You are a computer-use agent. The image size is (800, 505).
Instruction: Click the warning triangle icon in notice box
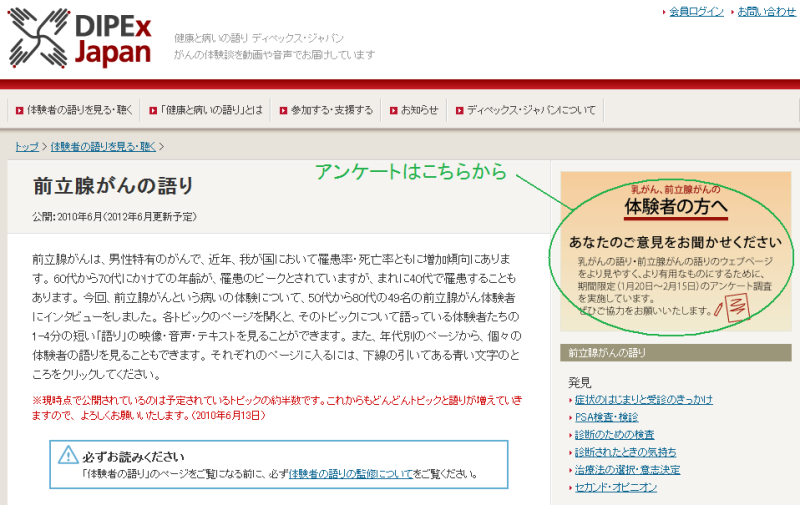click(x=68, y=455)
